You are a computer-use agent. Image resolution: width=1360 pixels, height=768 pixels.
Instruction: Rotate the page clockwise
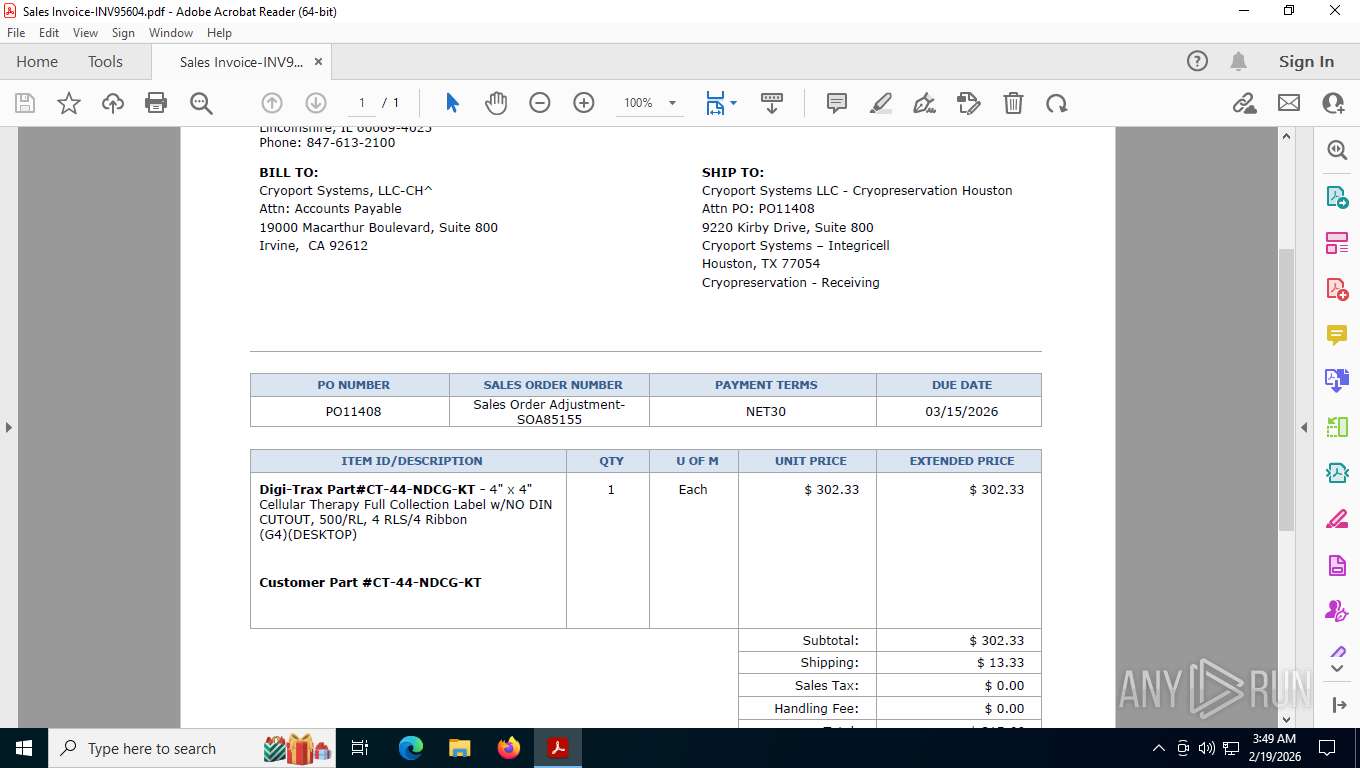[1057, 103]
